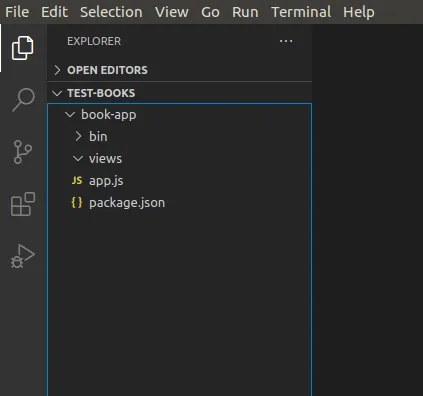This screenshot has width=423, height=396.
Task: Click the JS icon beside app.js
Action: tap(77, 180)
